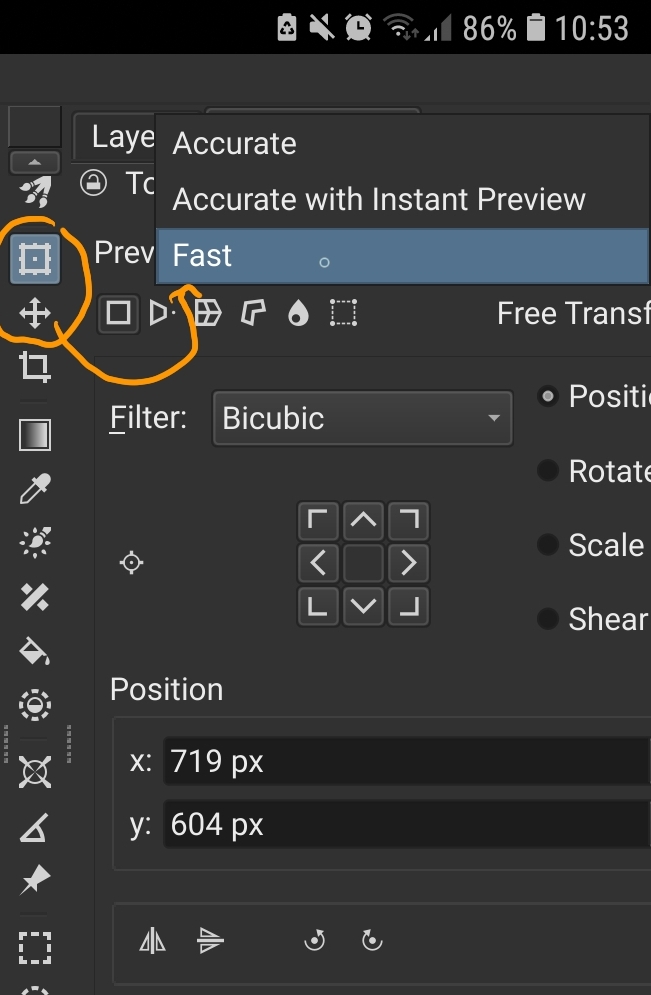Viewport: 651px width, 995px height.
Task: Activate the Crop tool
Action: pos(34,368)
